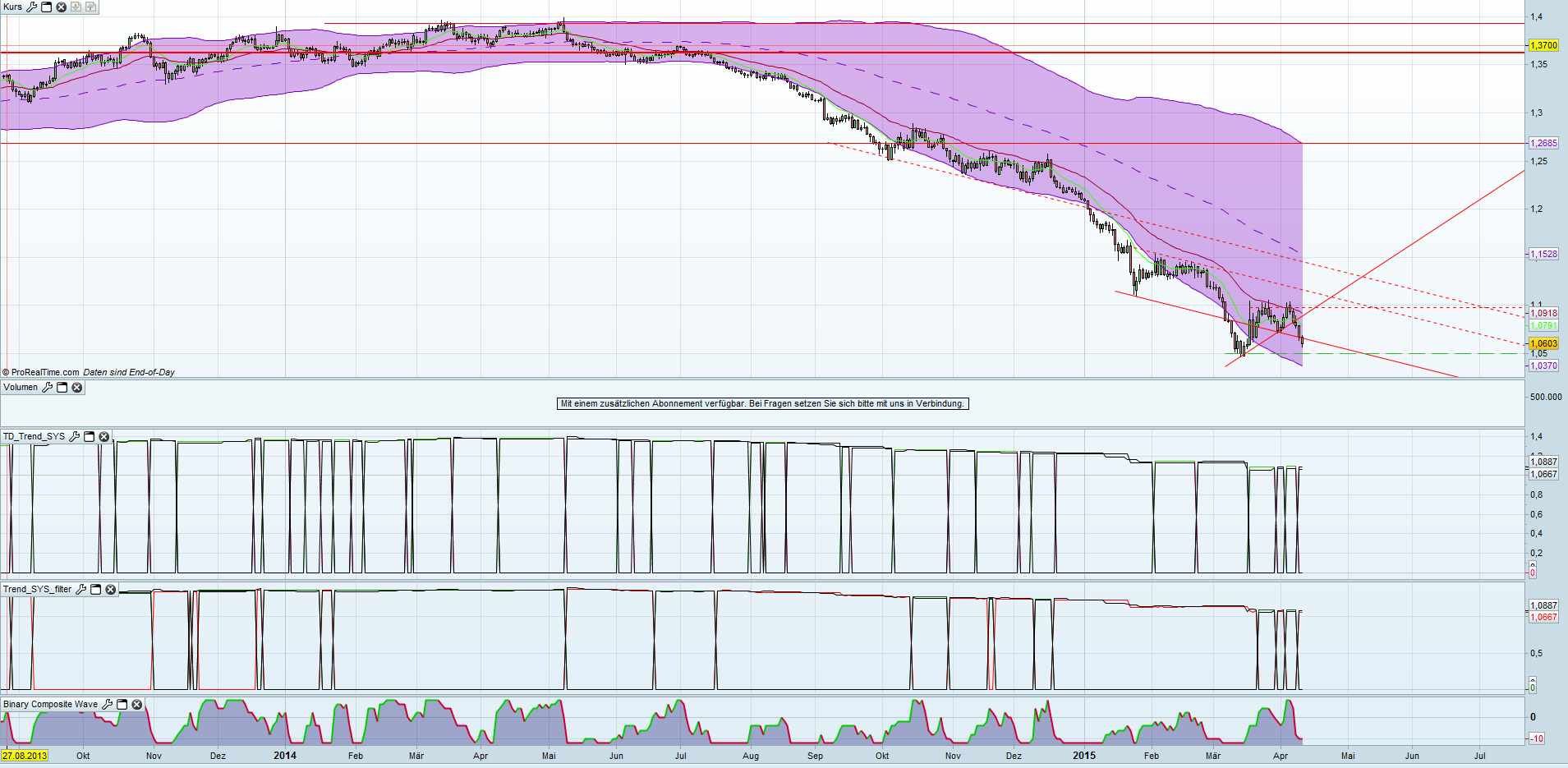Maximize the Volumen panel window
1568x768 pixels.
(x=62, y=388)
